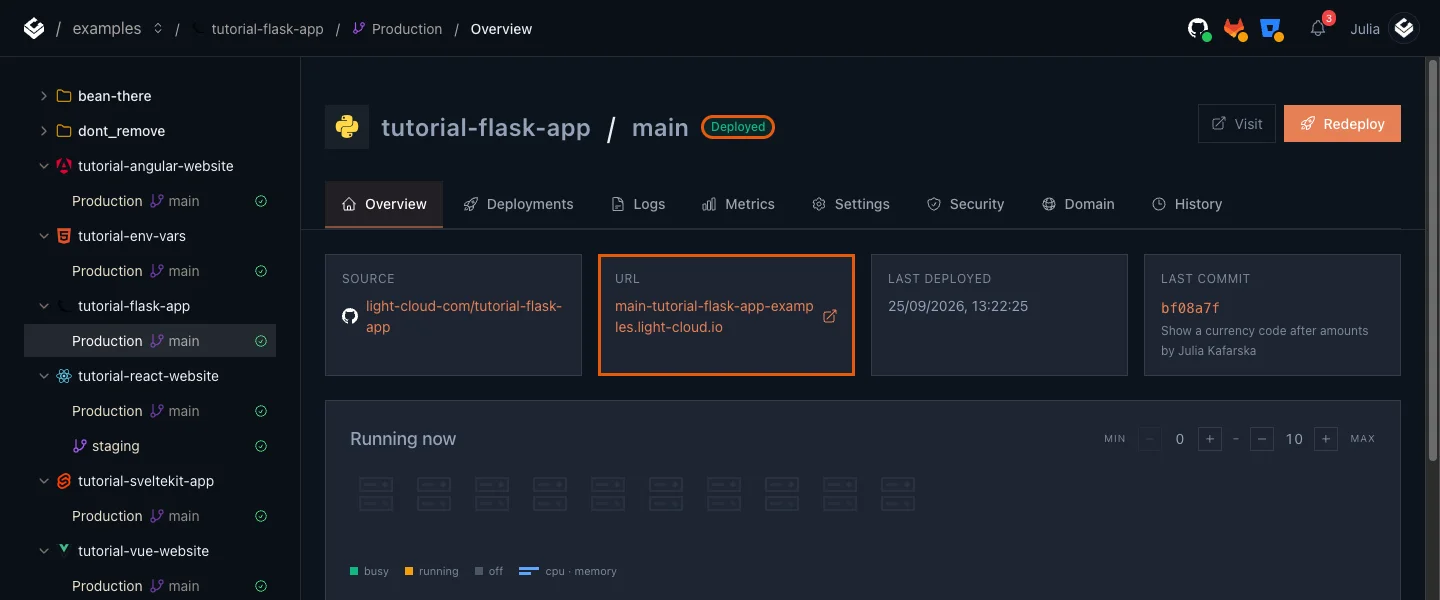The width and height of the screenshot is (1440, 600).
Task: Open commit bf08a7f
Action: [1190, 308]
